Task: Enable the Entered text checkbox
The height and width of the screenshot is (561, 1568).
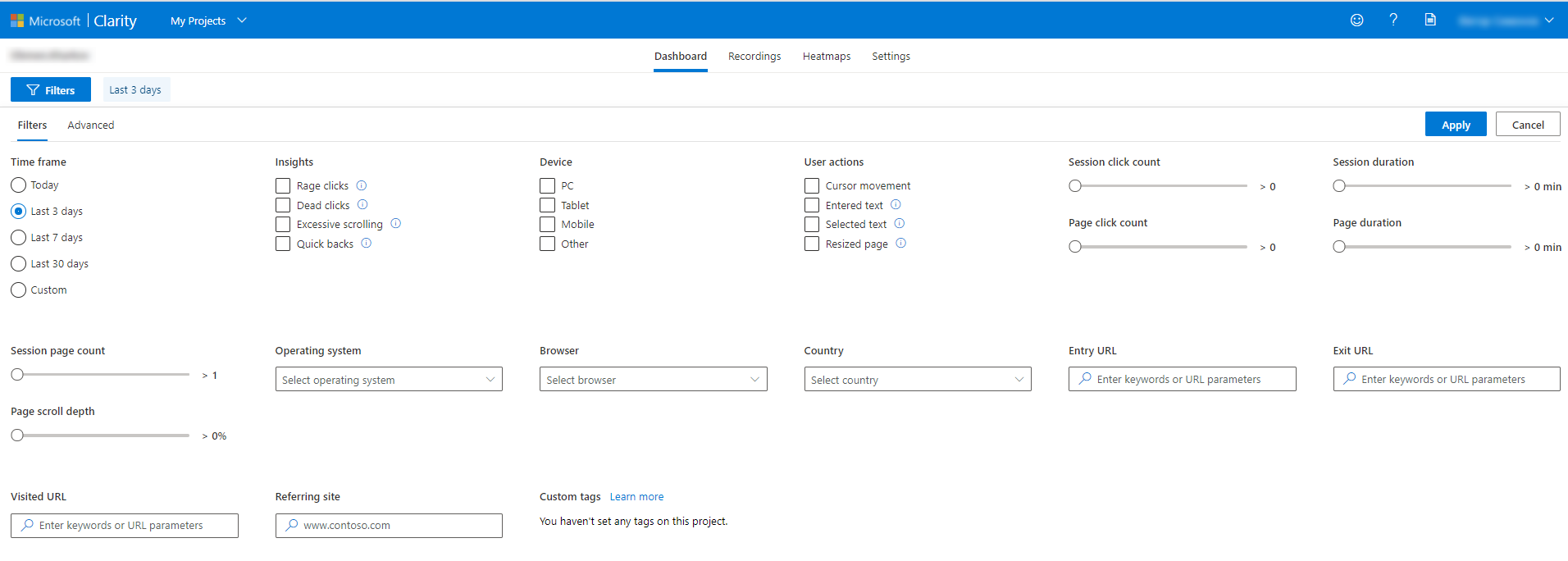Action: 812,205
